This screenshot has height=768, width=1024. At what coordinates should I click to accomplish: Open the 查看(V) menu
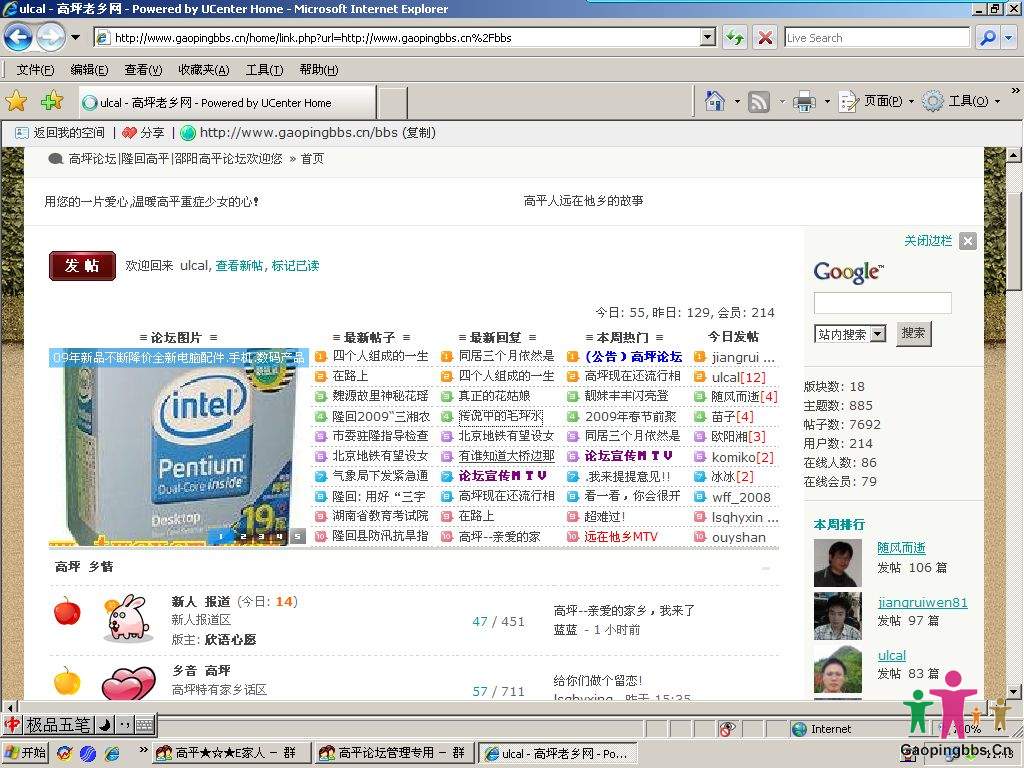(143, 70)
